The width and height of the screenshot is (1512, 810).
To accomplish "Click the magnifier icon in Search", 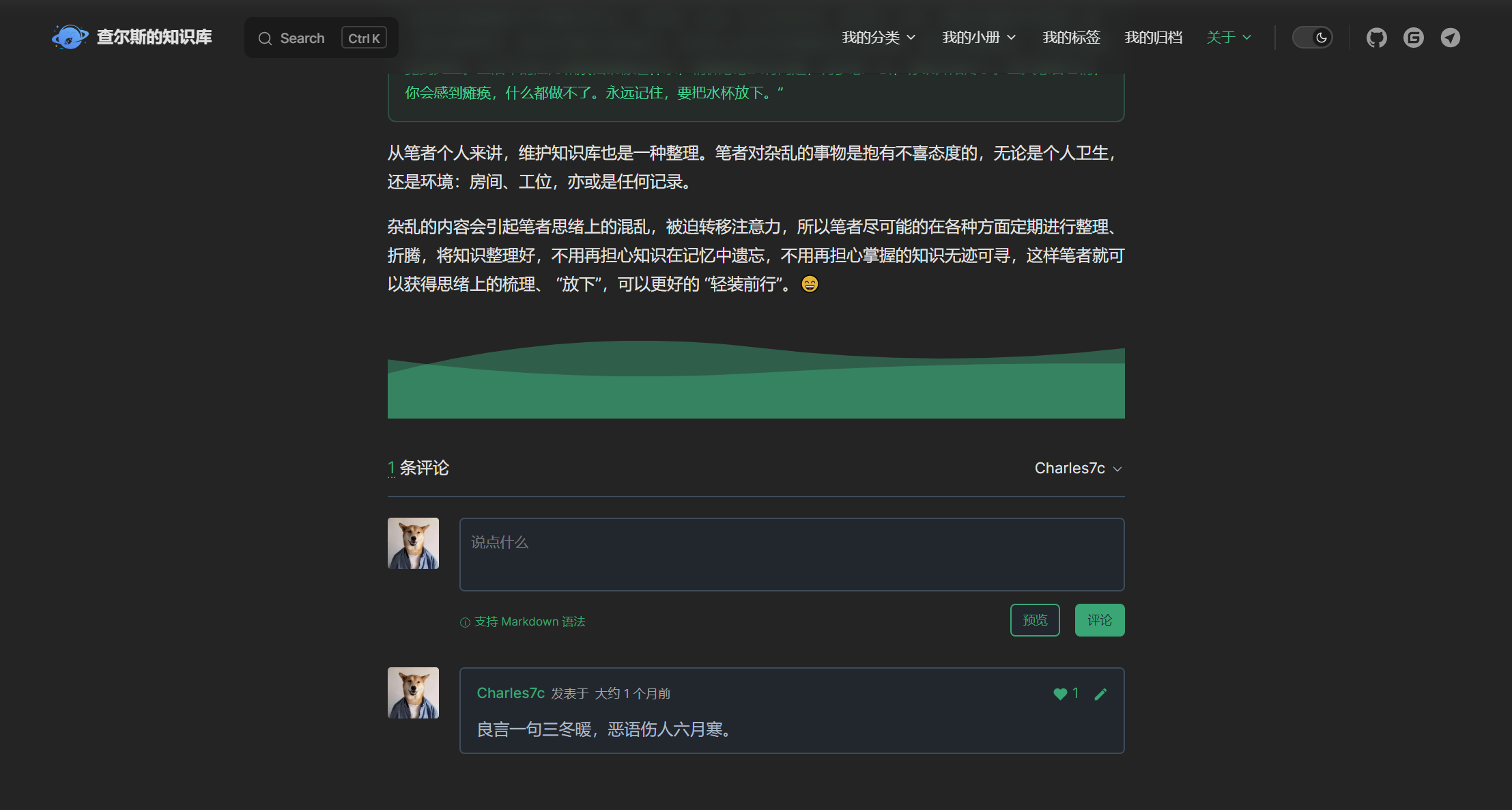I will pyautogui.click(x=265, y=38).
